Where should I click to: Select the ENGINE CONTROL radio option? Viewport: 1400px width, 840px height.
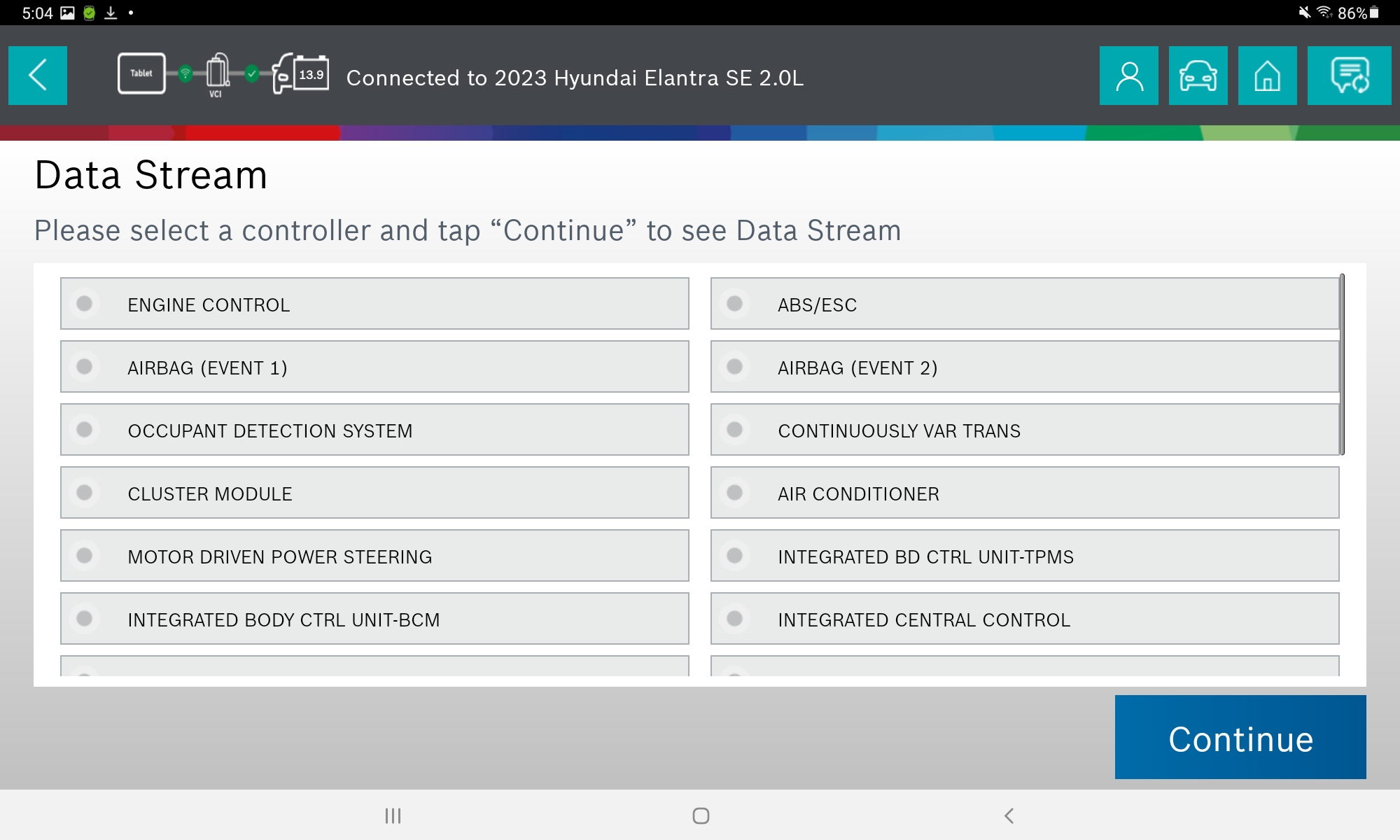[374, 304]
